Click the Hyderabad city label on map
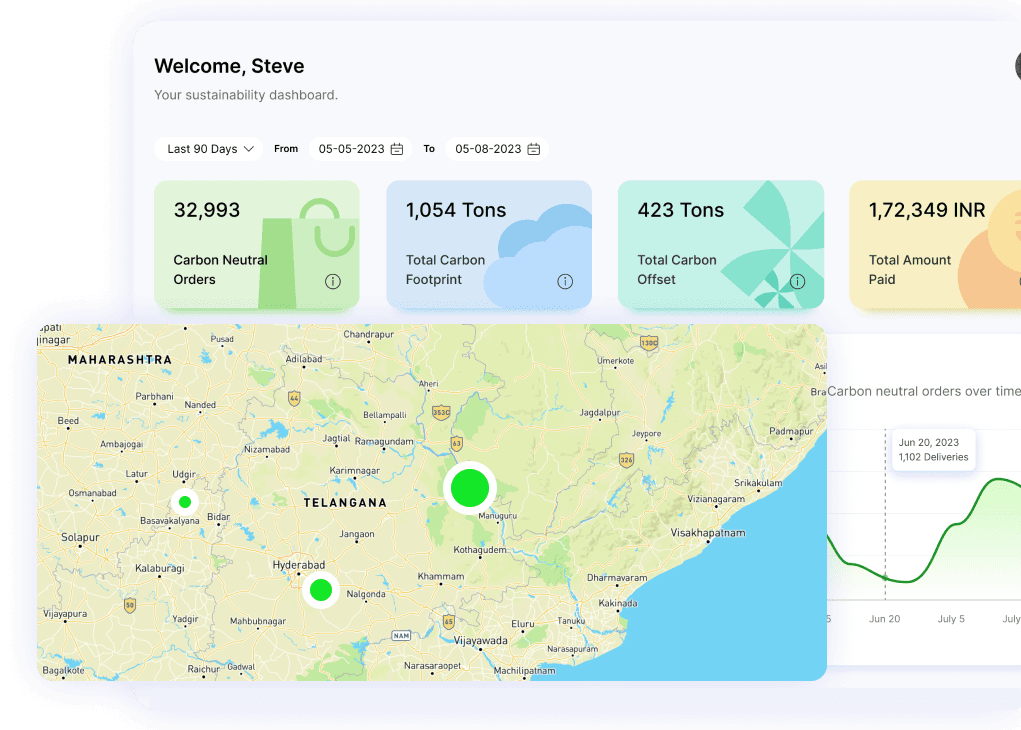1021x730 pixels. [x=299, y=565]
